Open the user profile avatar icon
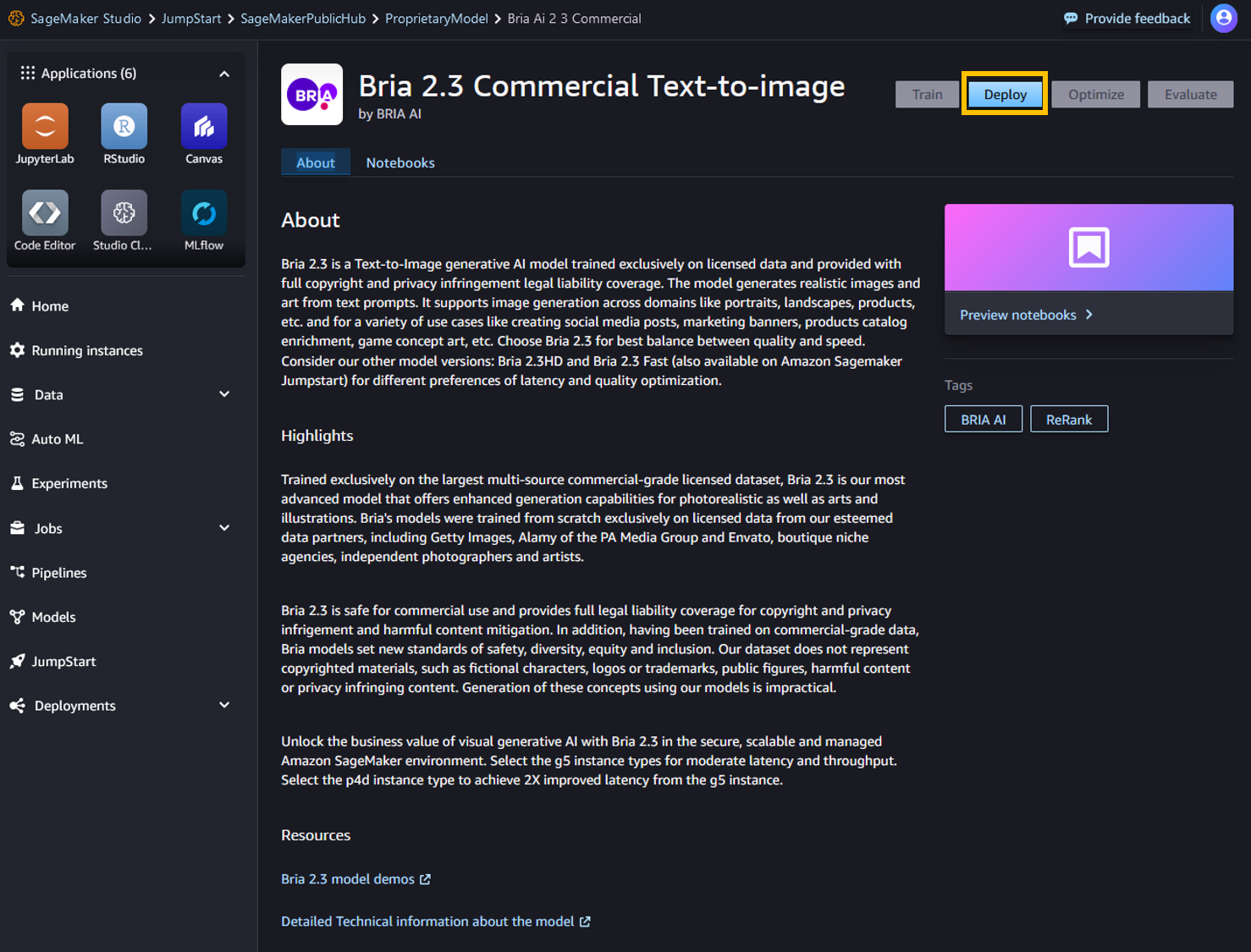 tap(1224, 18)
